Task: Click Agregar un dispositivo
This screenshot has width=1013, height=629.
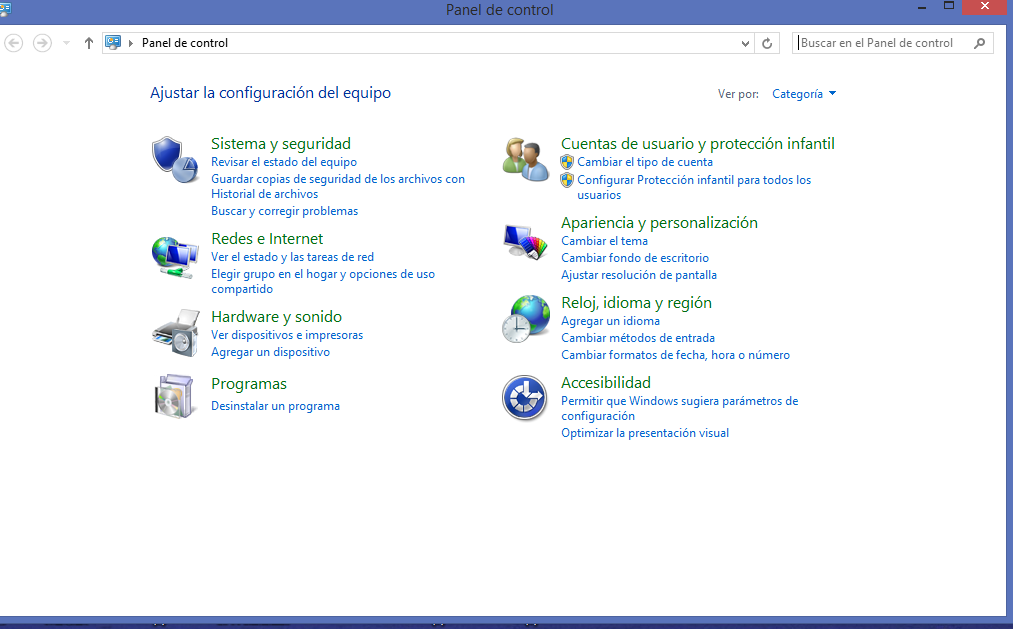Action: 270,352
